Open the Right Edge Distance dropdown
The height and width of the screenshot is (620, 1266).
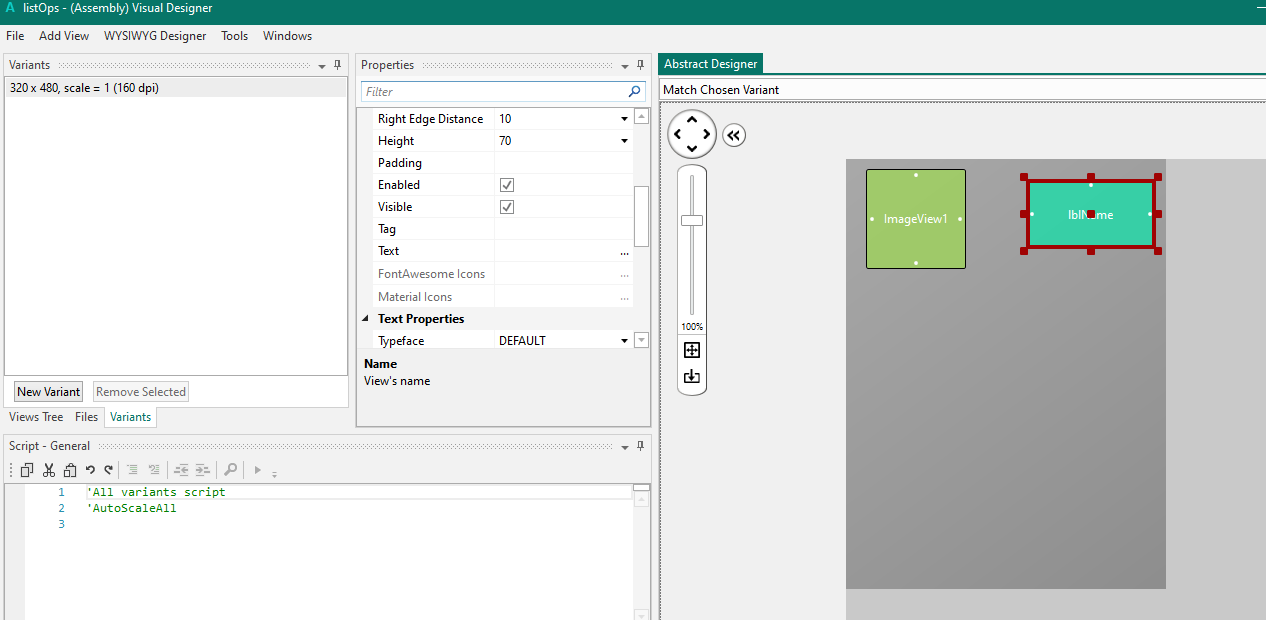624,119
